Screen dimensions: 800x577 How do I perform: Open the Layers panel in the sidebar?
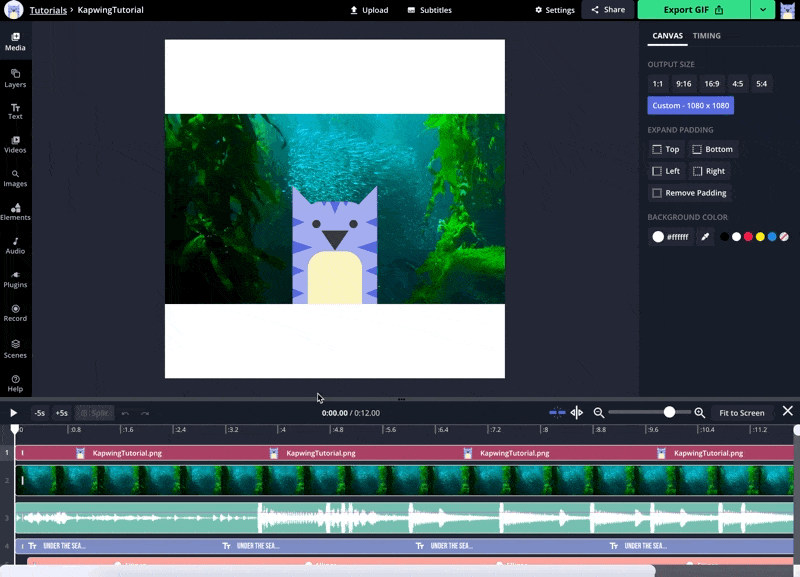(x=15, y=78)
